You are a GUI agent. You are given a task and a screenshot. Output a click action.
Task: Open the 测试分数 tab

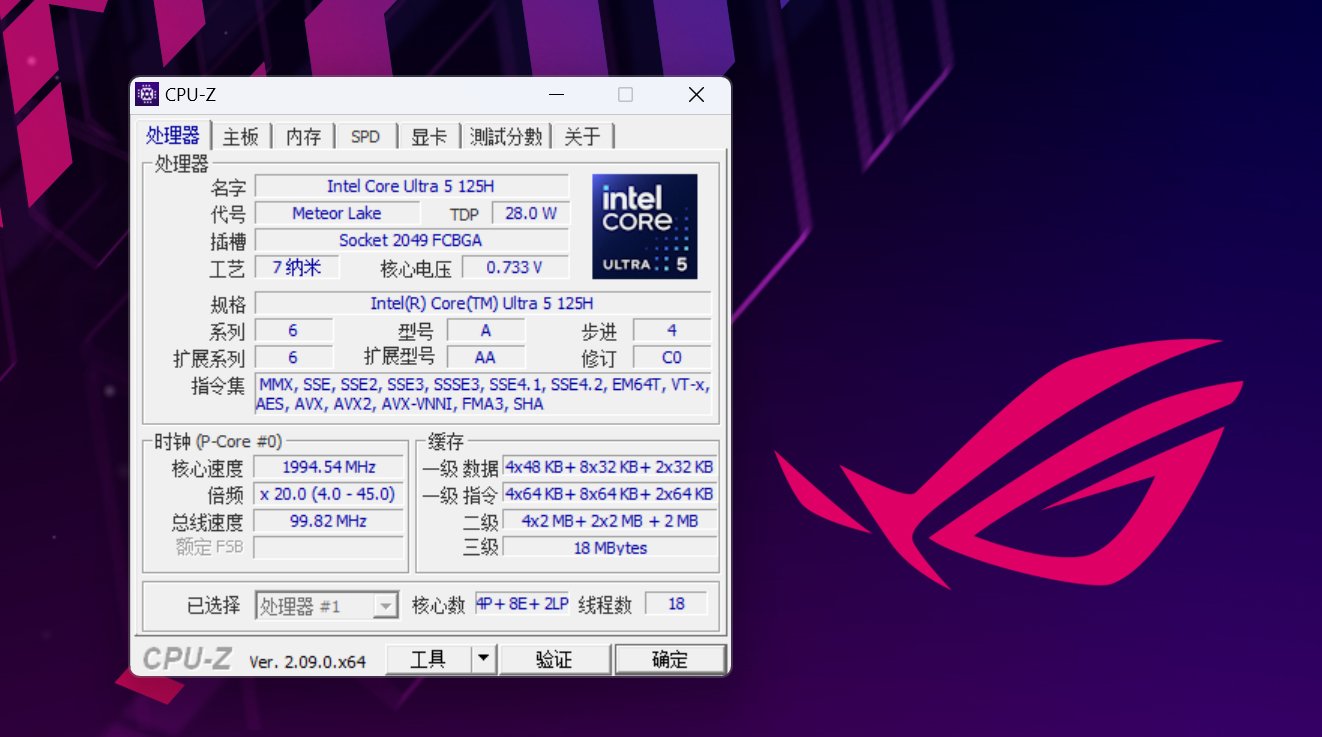506,137
